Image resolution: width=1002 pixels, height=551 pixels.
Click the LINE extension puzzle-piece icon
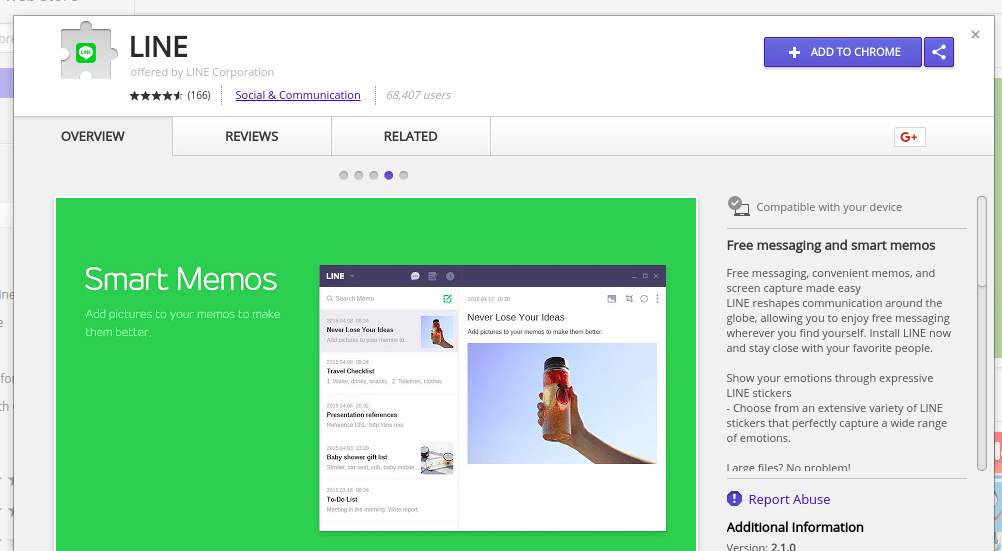89,50
